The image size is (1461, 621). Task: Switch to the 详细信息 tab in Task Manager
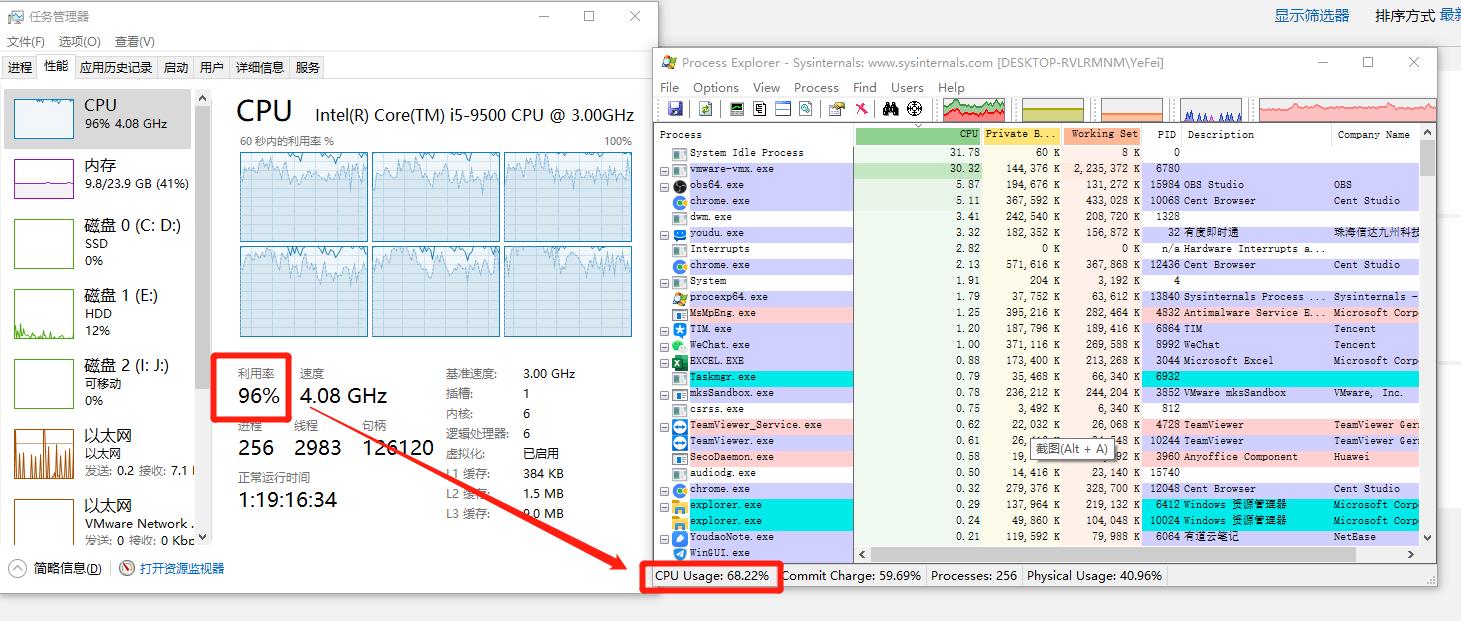tap(260, 67)
